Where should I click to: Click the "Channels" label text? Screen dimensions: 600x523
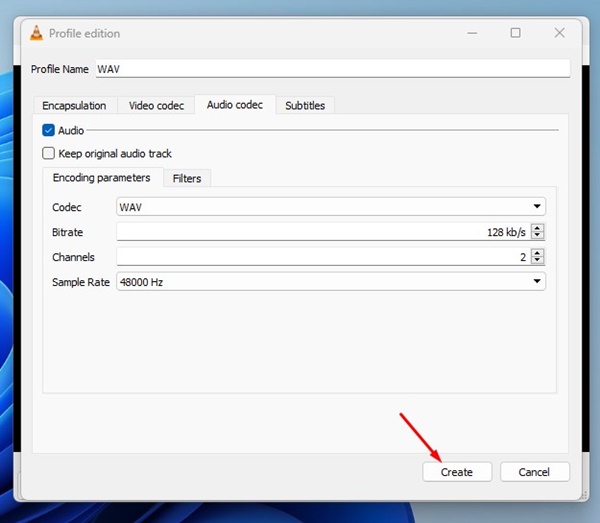73,257
